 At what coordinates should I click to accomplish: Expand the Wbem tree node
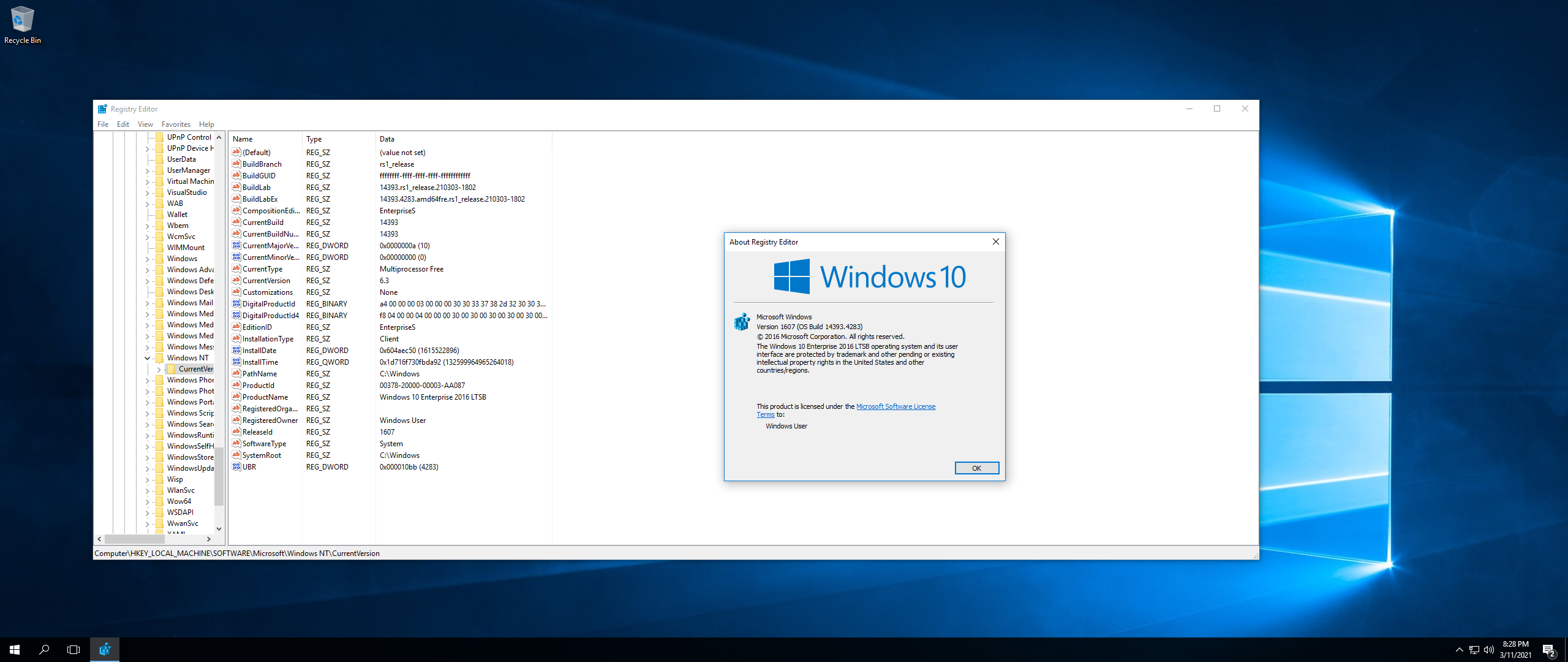click(147, 226)
